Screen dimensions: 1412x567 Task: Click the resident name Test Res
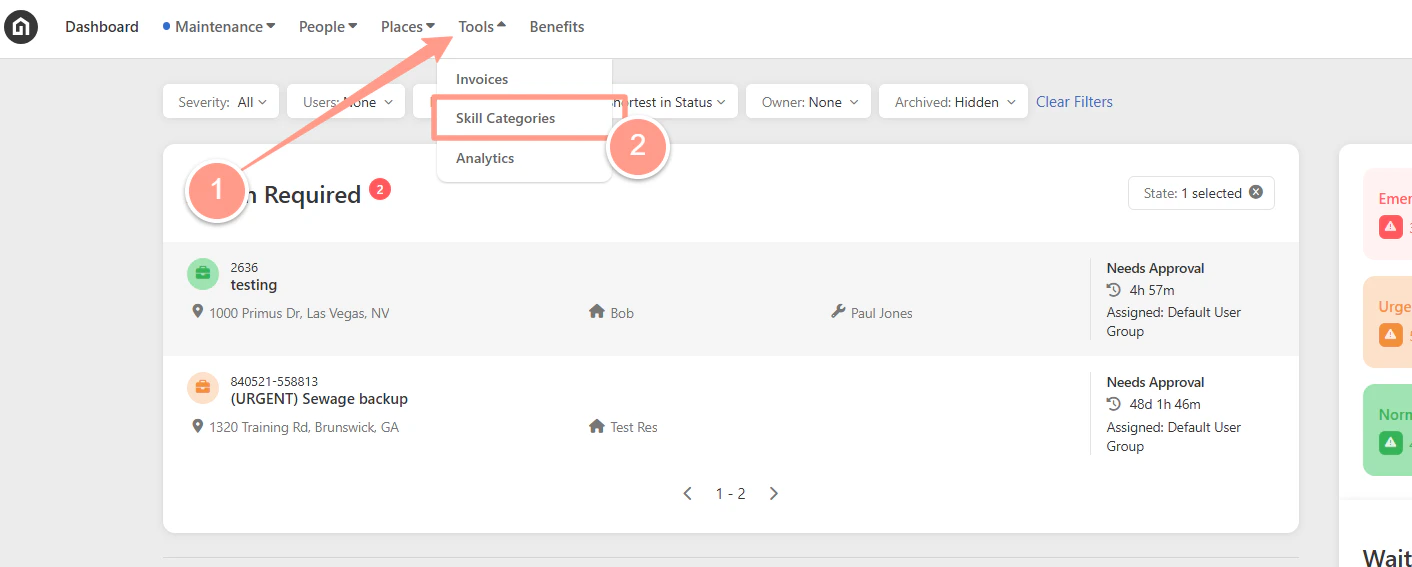tap(634, 427)
